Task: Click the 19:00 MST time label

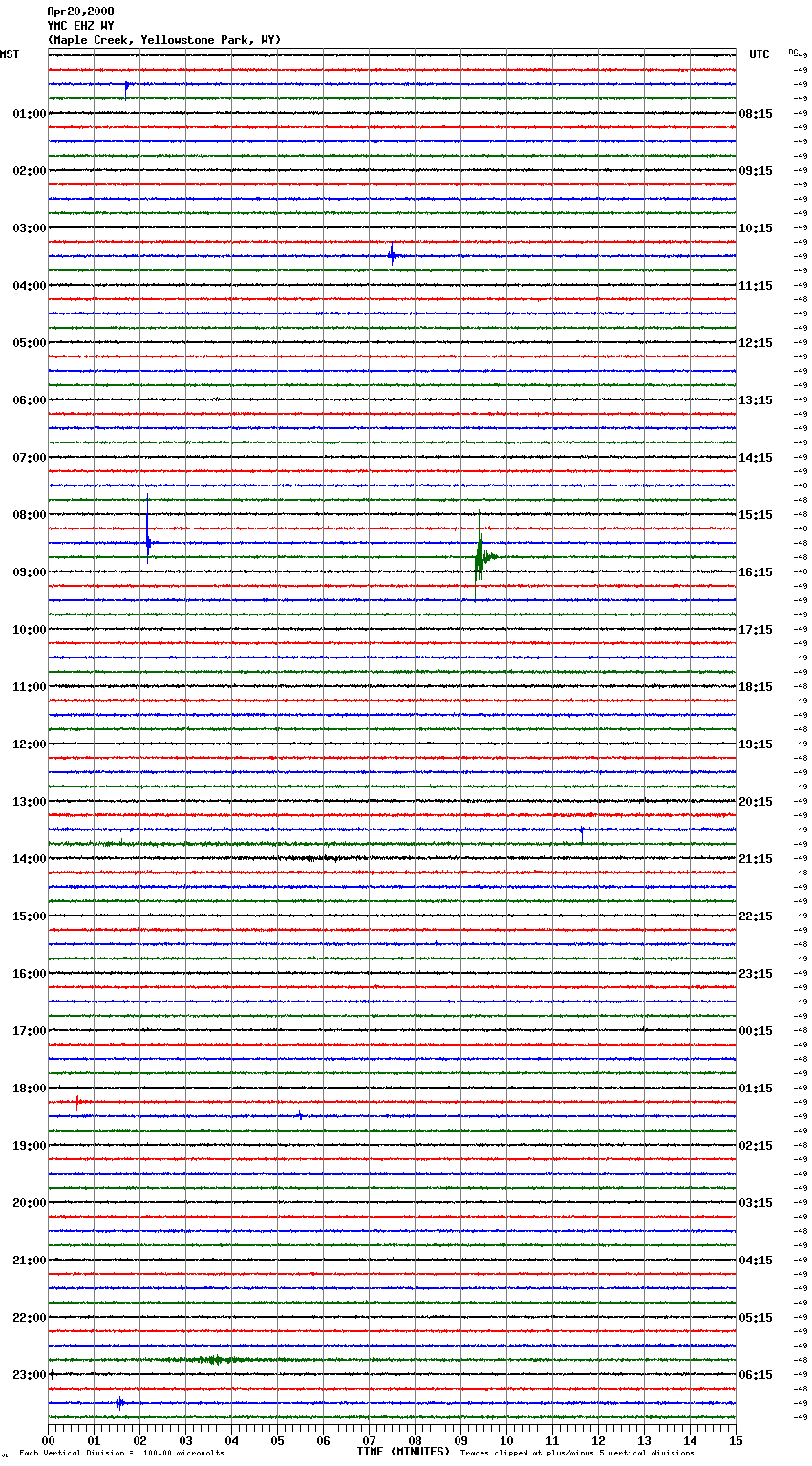Action: [x=30, y=1146]
